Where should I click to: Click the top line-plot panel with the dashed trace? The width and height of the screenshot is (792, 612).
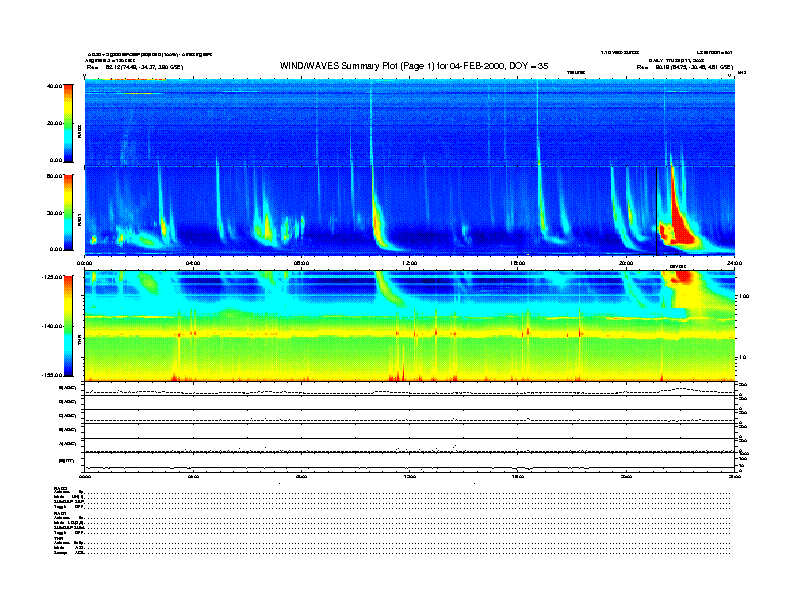(410, 388)
